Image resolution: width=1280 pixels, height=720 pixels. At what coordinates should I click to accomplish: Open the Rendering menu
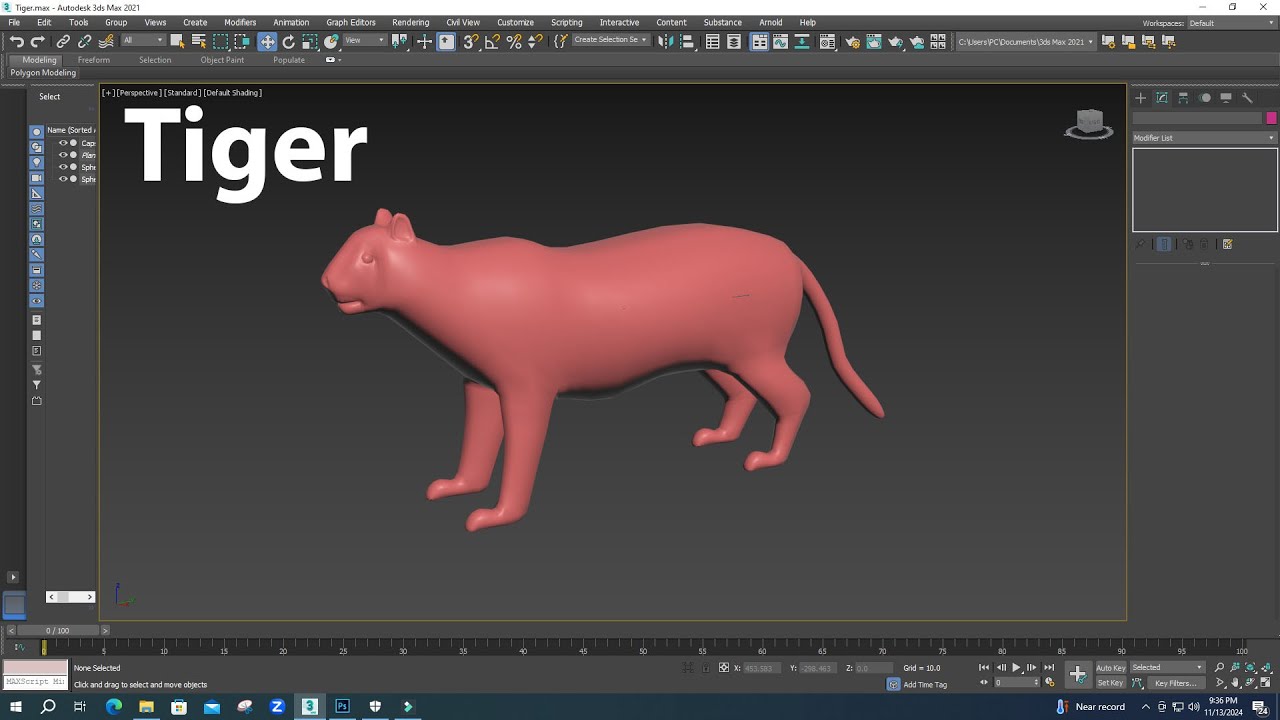pyautogui.click(x=410, y=22)
